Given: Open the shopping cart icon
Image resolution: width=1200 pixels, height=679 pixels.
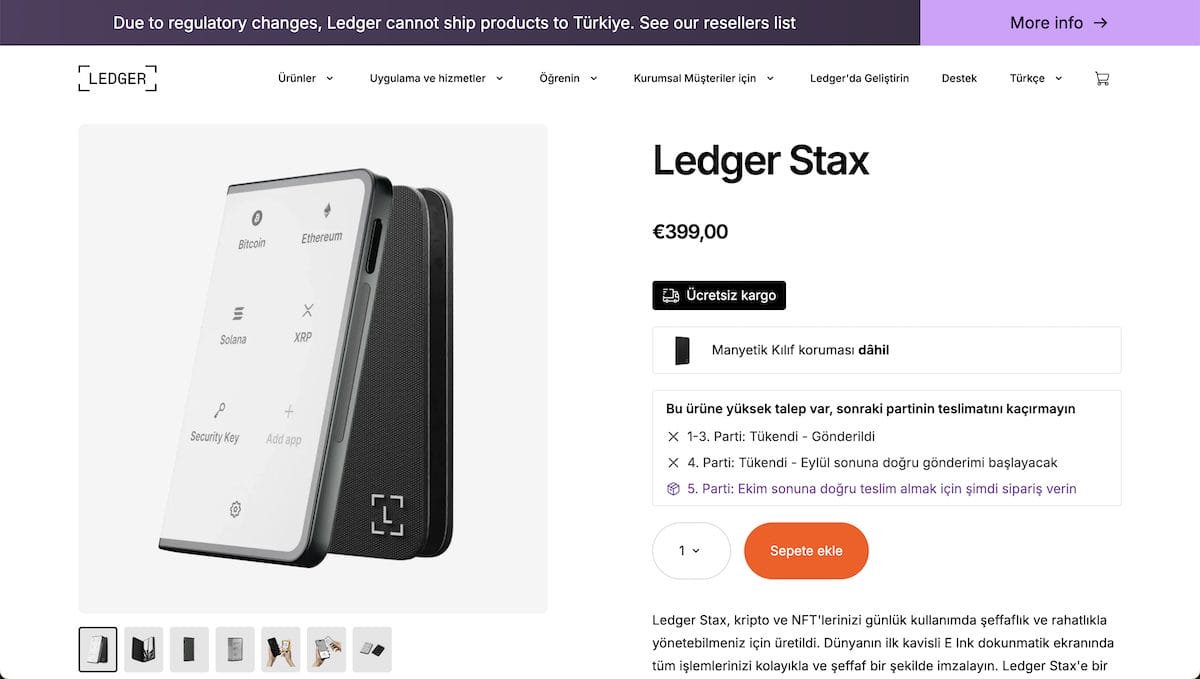Looking at the screenshot, I should point(1102,78).
